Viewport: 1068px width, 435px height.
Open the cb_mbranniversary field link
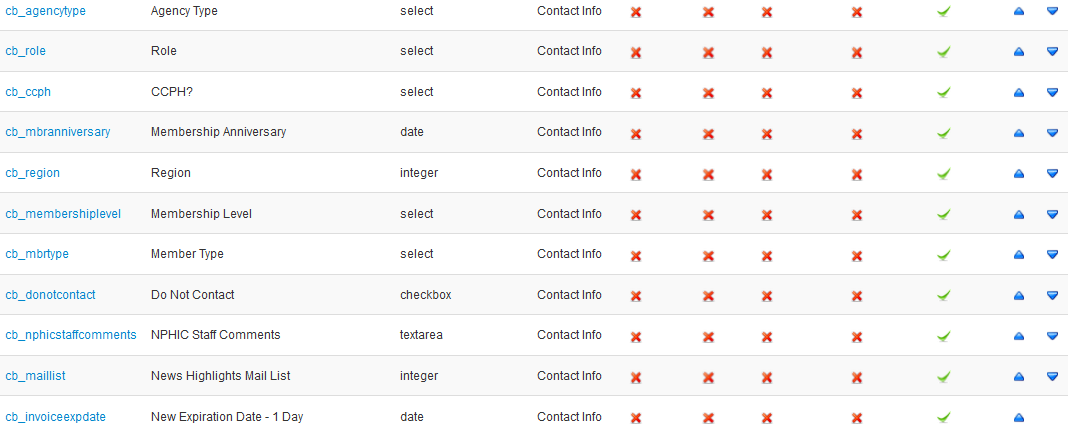(58, 132)
